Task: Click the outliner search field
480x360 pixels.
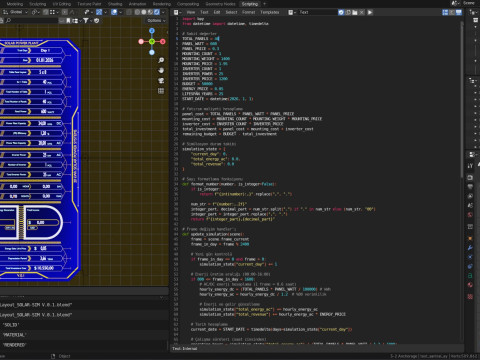Action: pyautogui.click(x=32, y=21)
